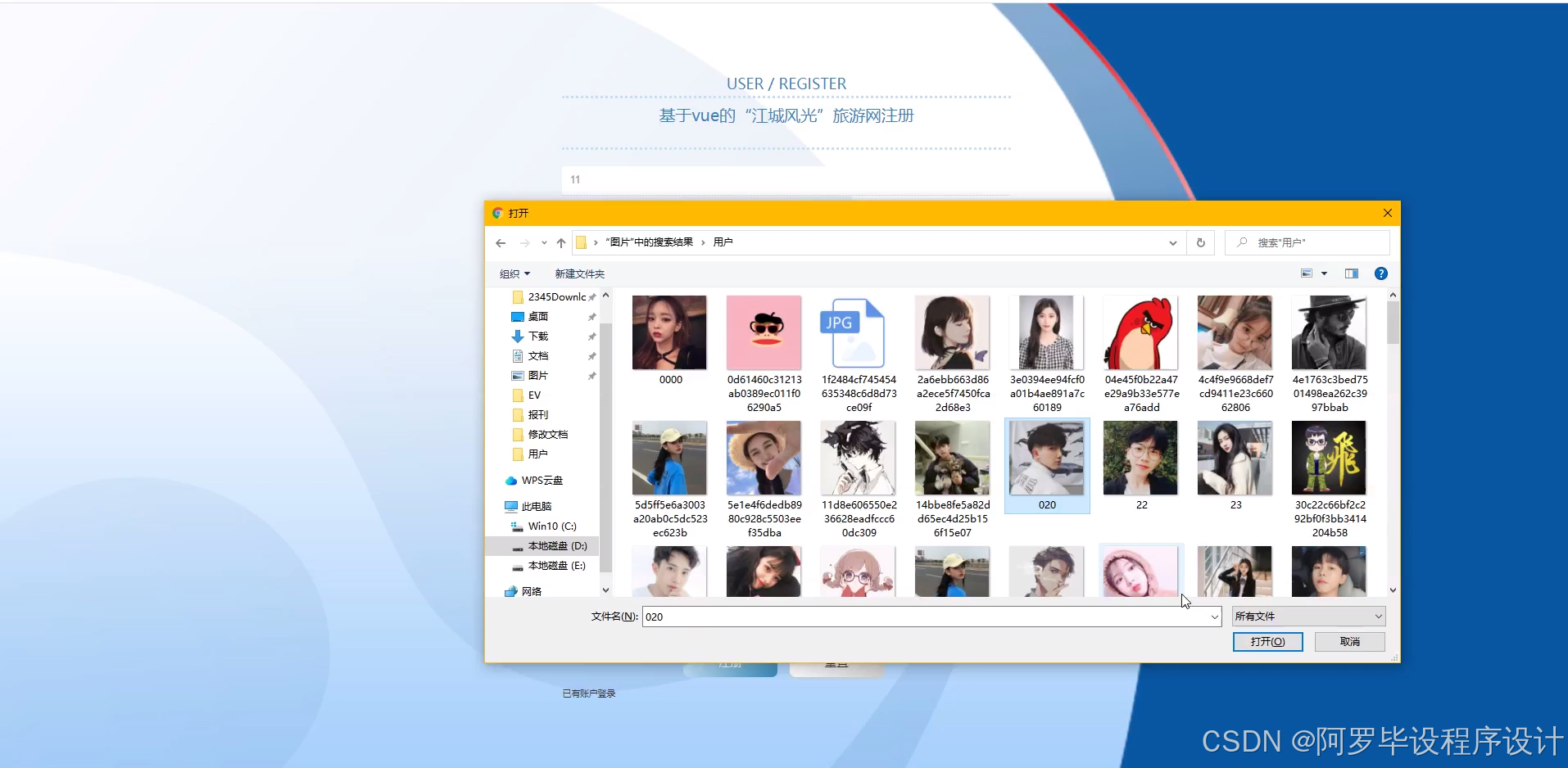The height and width of the screenshot is (768, 1568).
Task: Click sidebar scroll down arrow
Action: coord(605,590)
